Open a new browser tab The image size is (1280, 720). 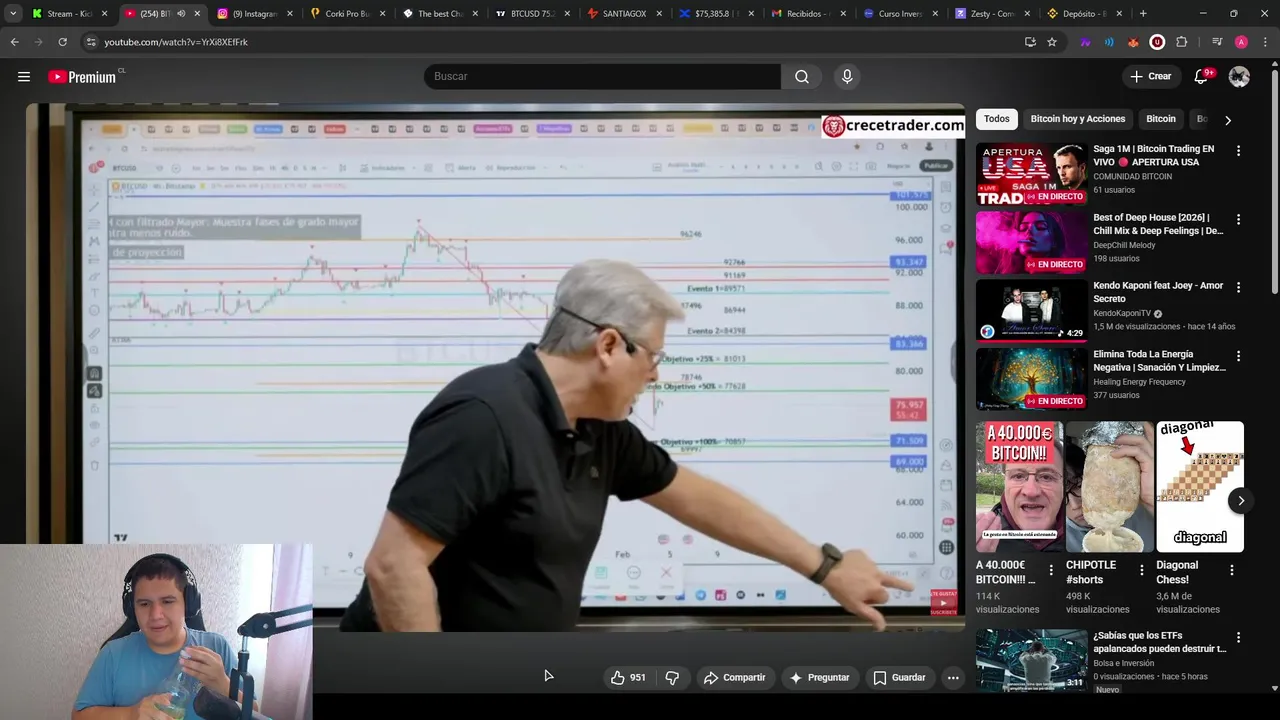click(1143, 14)
